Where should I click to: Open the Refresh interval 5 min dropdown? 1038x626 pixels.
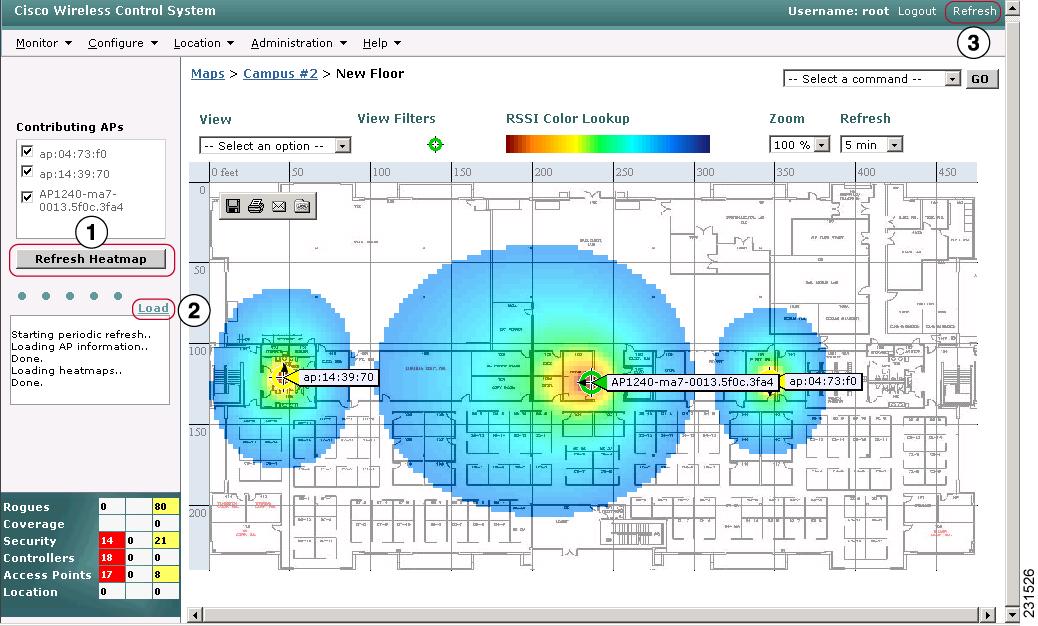point(871,144)
